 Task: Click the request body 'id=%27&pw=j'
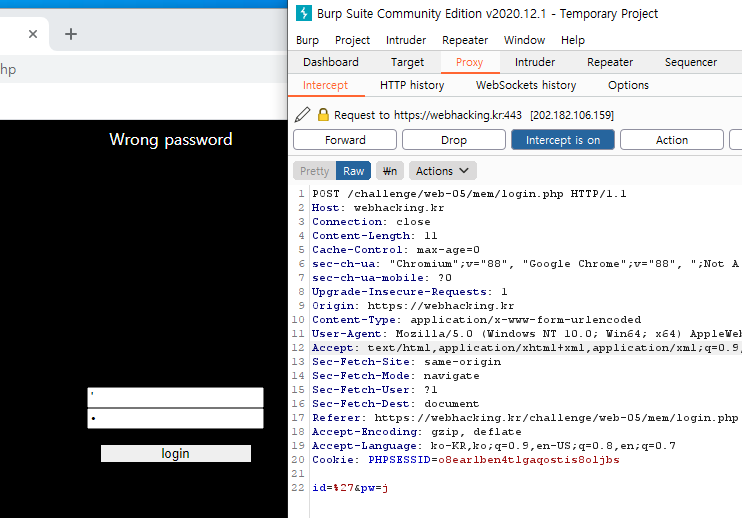pyautogui.click(x=350, y=488)
